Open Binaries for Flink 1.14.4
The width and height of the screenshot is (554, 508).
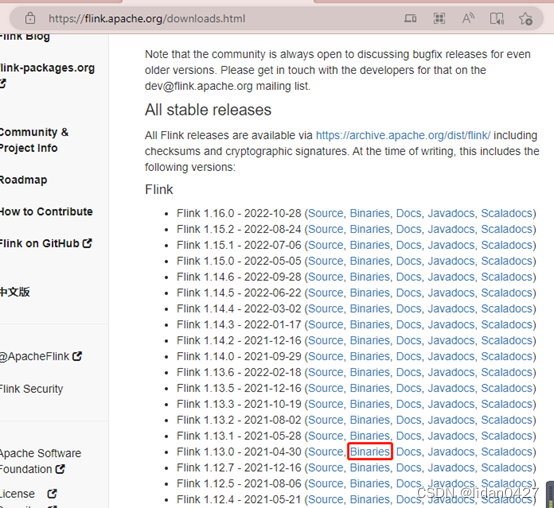coord(370,308)
